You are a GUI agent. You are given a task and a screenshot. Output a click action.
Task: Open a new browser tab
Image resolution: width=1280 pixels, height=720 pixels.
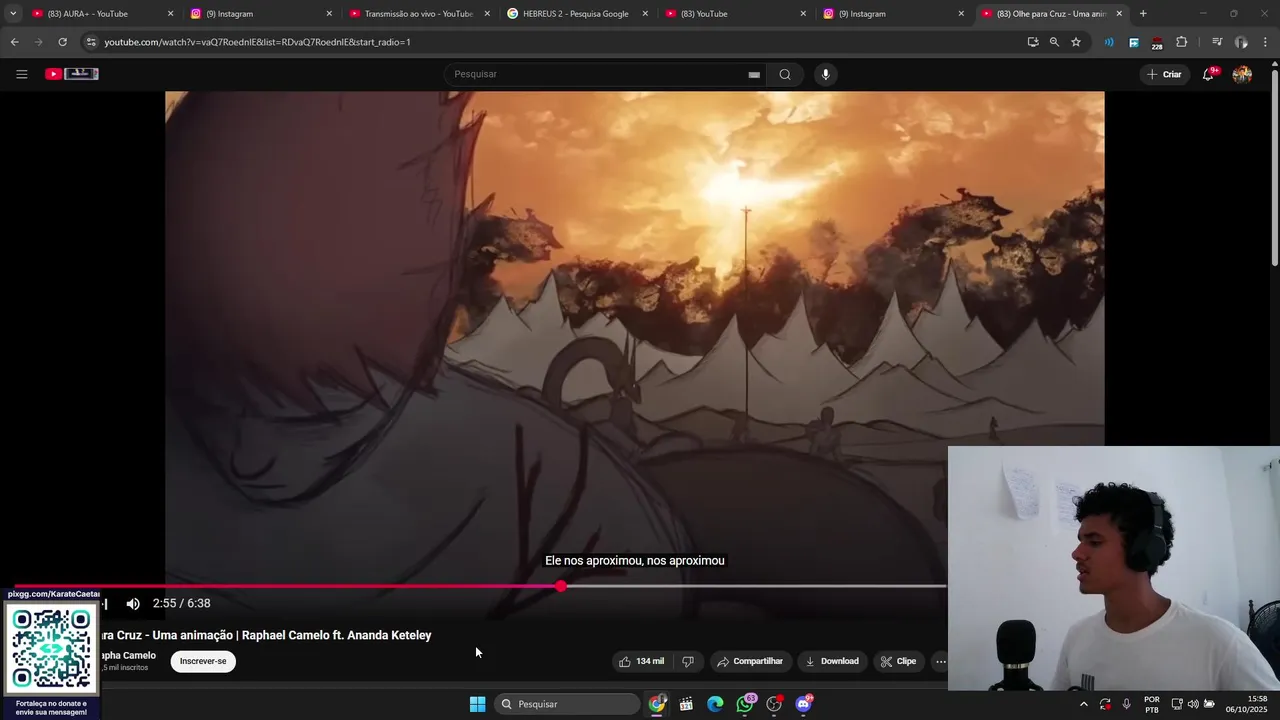click(x=1143, y=14)
